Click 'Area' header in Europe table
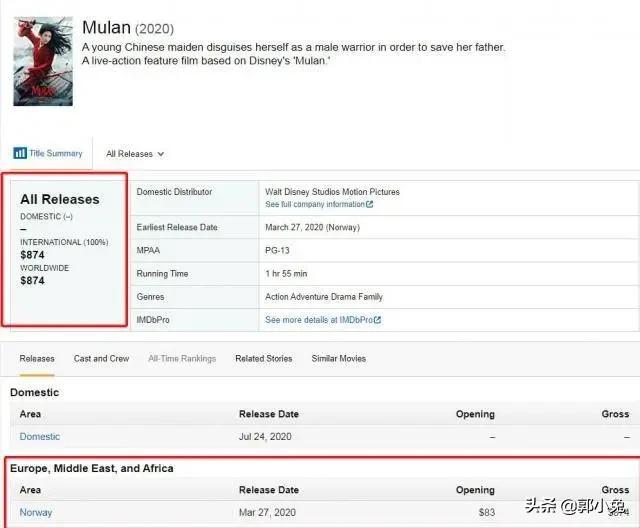The height and width of the screenshot is (528, 640). coord(30,490)
